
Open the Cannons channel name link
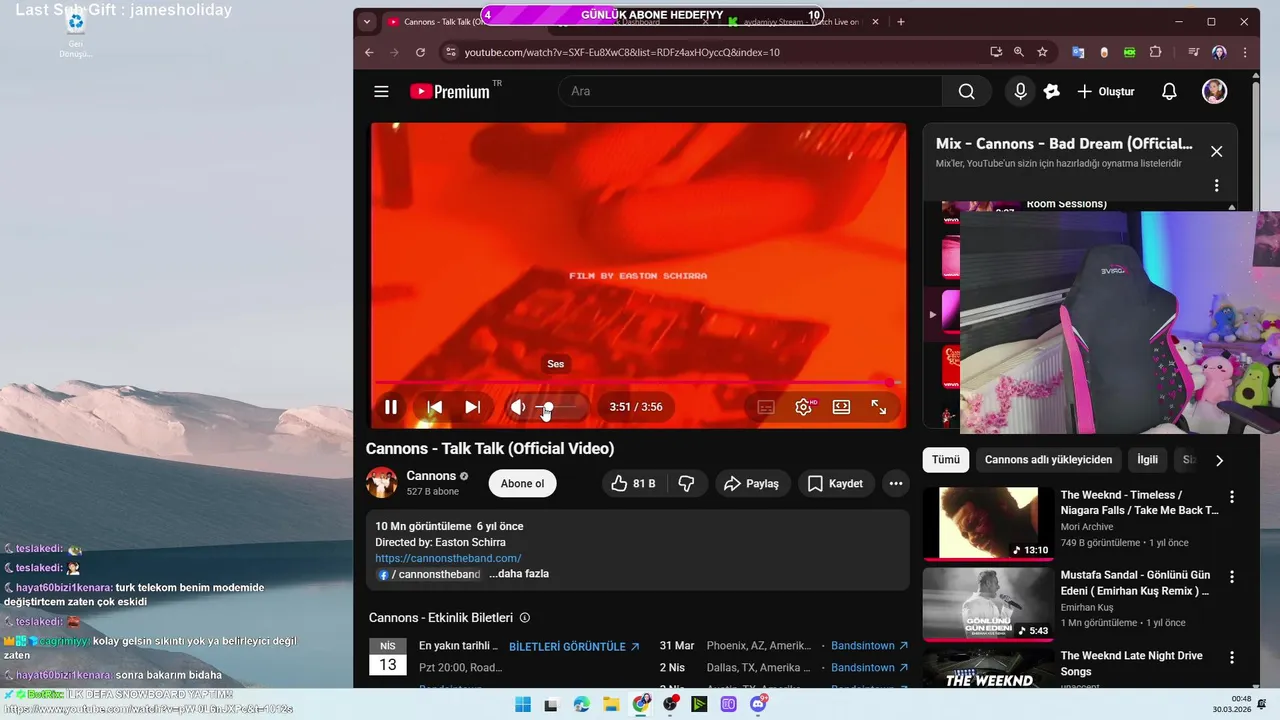click(x=431, y=476)
